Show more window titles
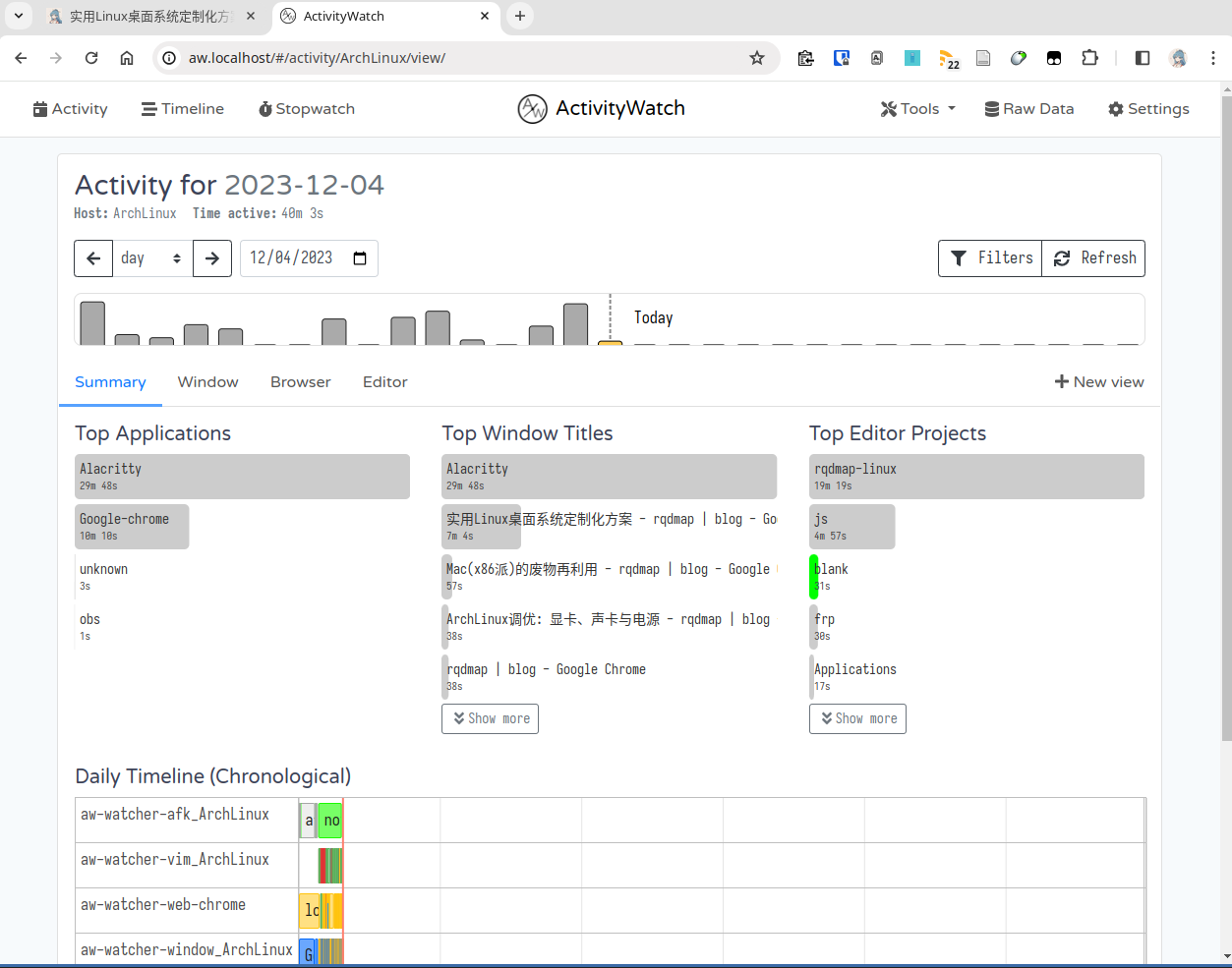This screenshot has width=1232, height=968. click(490, 718)
